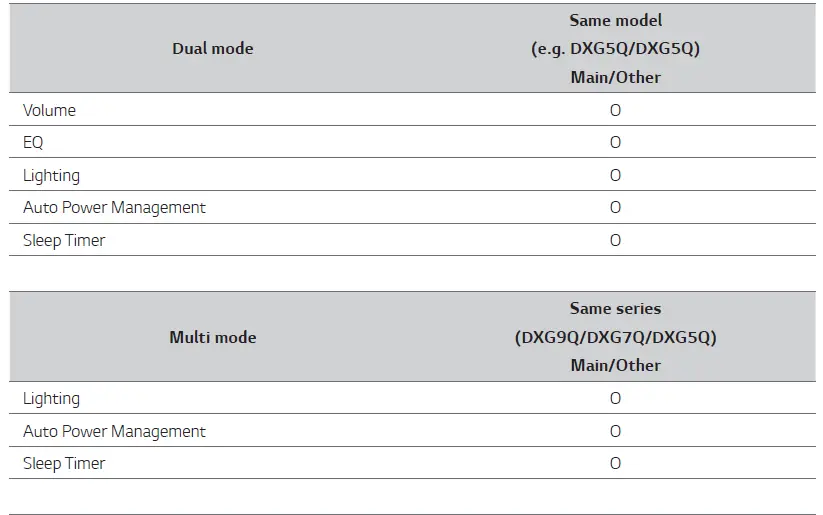Click the O mark for Multi mode Lighting

[615, 398]
